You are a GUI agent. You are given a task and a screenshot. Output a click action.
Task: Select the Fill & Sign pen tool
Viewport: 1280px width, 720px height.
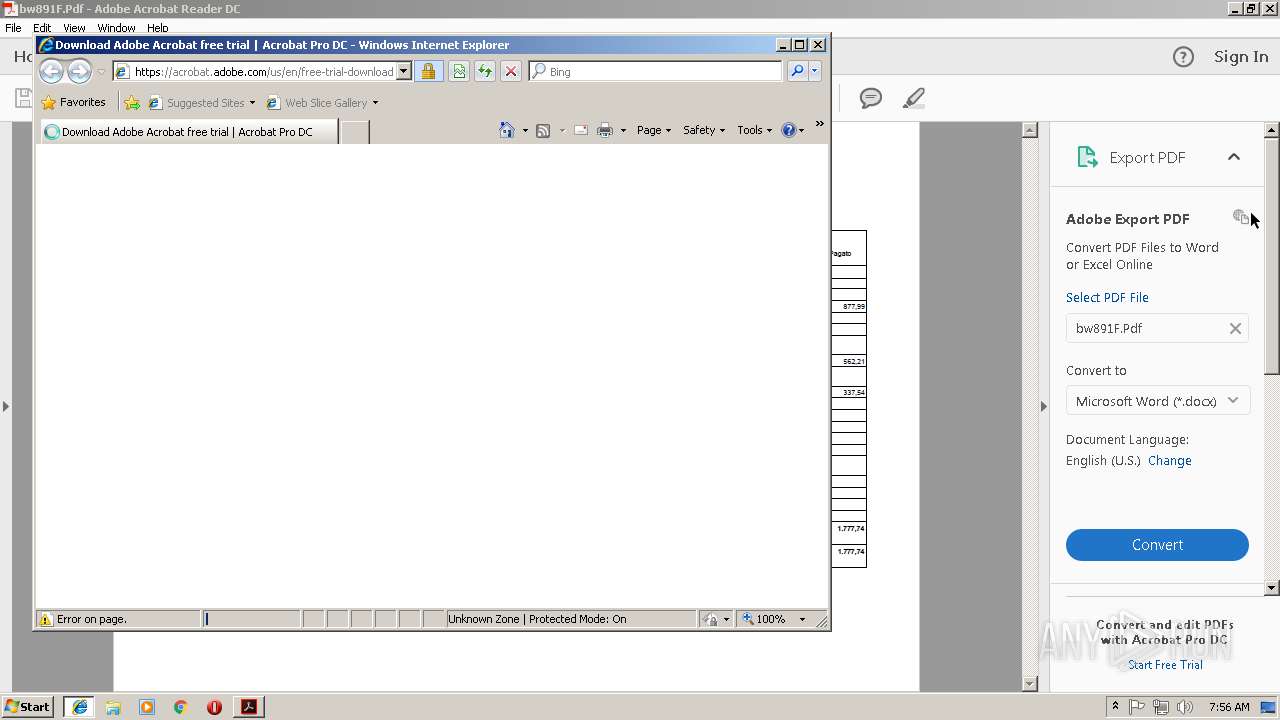pos(913,98)
